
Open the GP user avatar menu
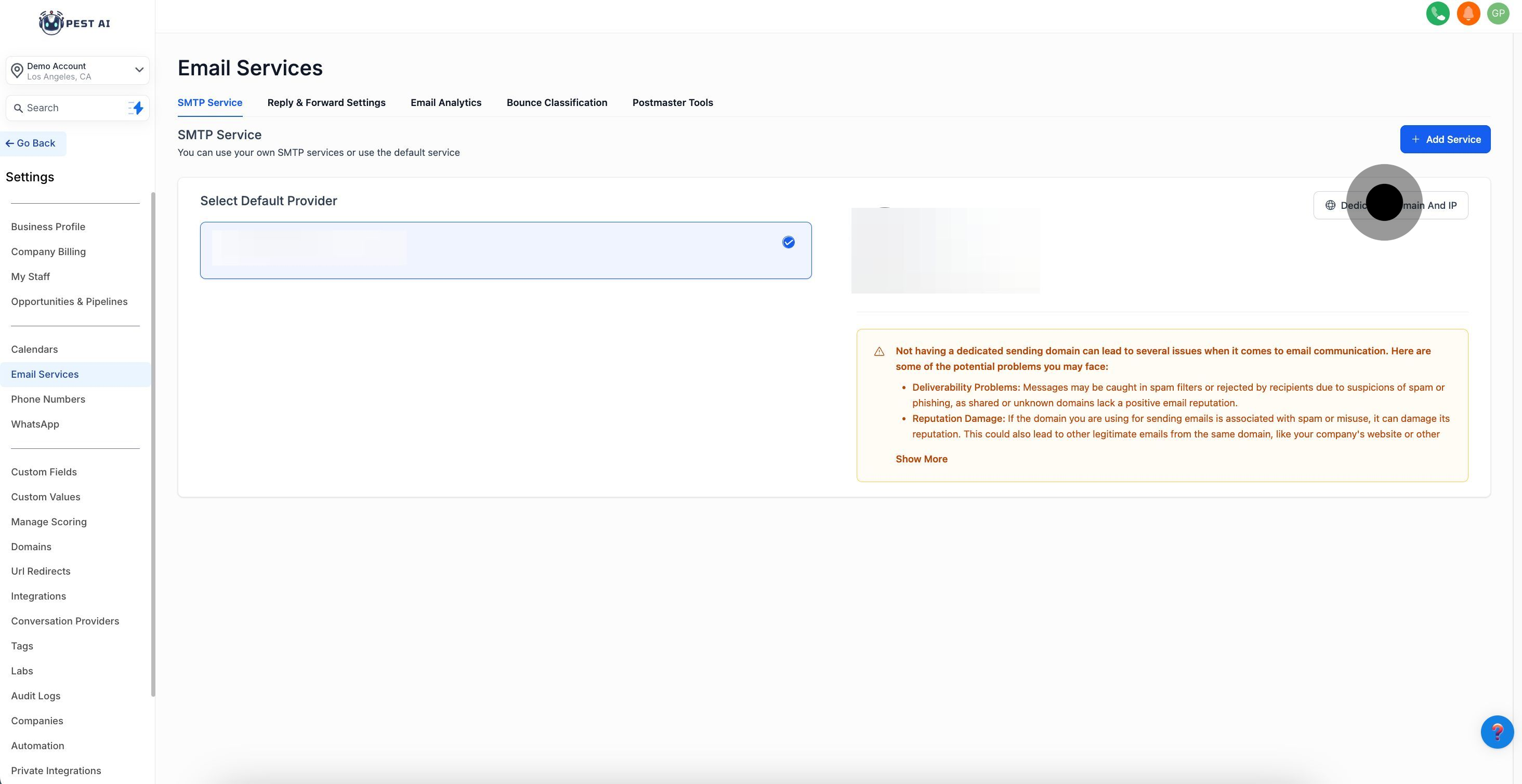[x=1498, y=14]
